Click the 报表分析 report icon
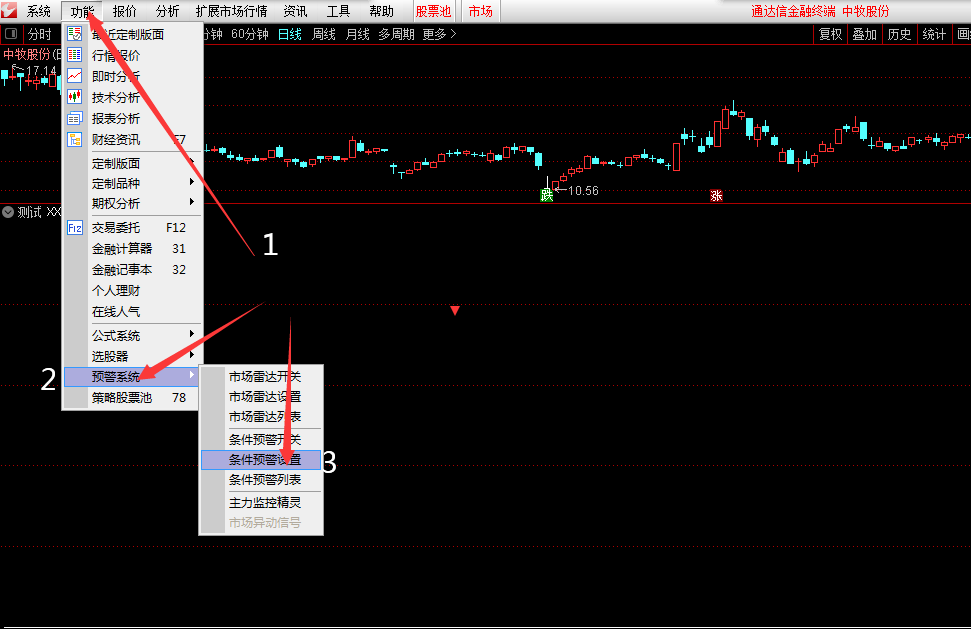 click(74, 118)
